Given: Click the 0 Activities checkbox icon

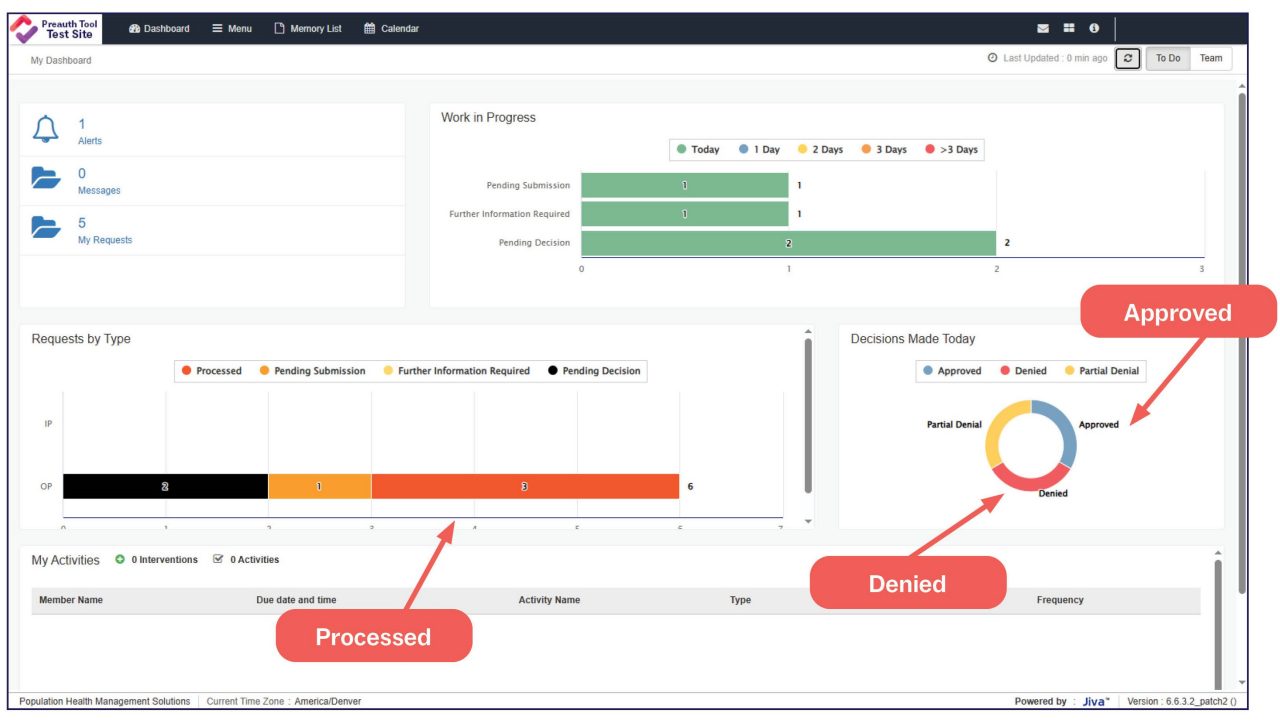Looking at the screenshot, I should (218, 560).
